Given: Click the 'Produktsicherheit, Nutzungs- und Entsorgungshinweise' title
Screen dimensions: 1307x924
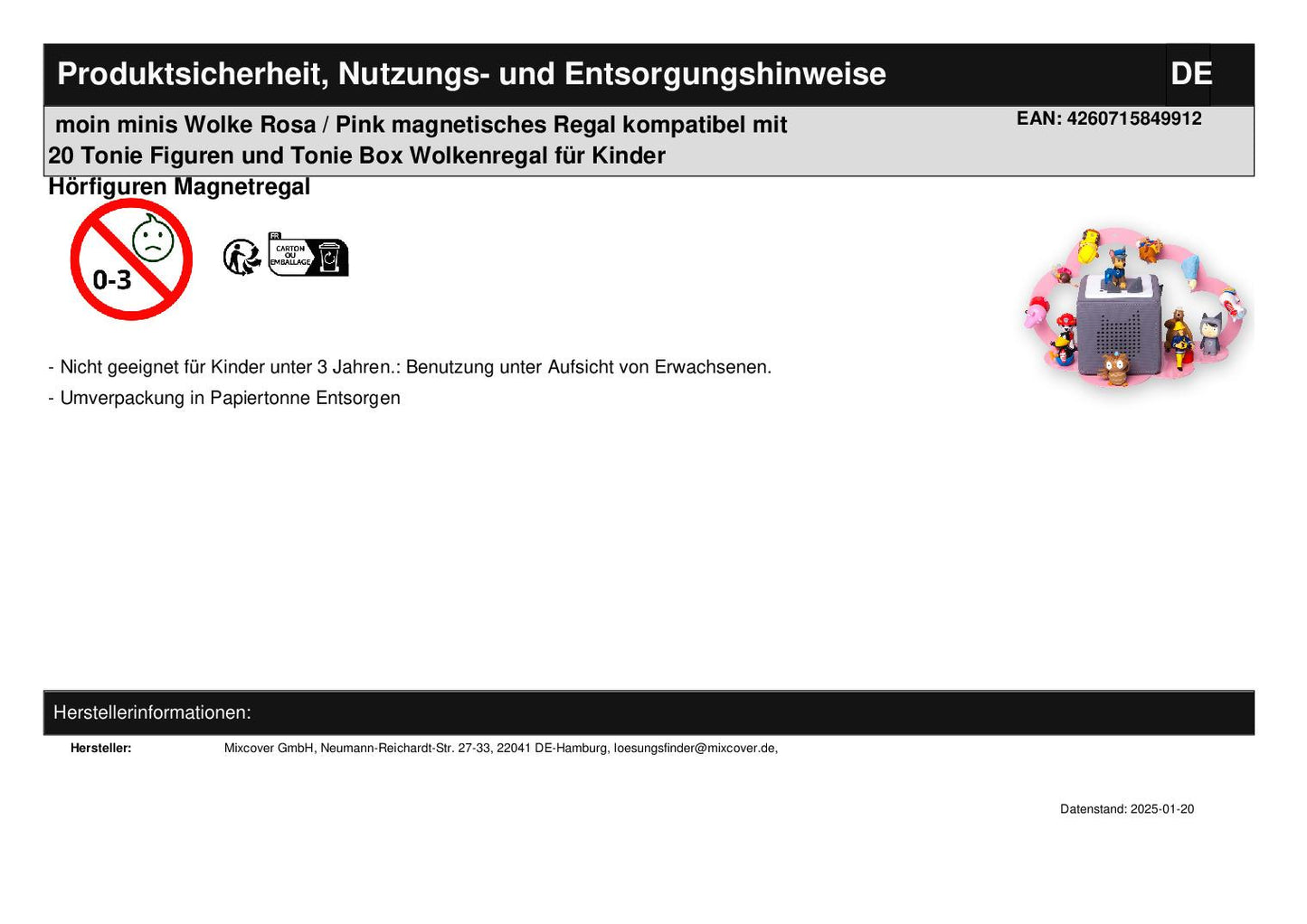Looking at the screenshot, I should [471, 74].
